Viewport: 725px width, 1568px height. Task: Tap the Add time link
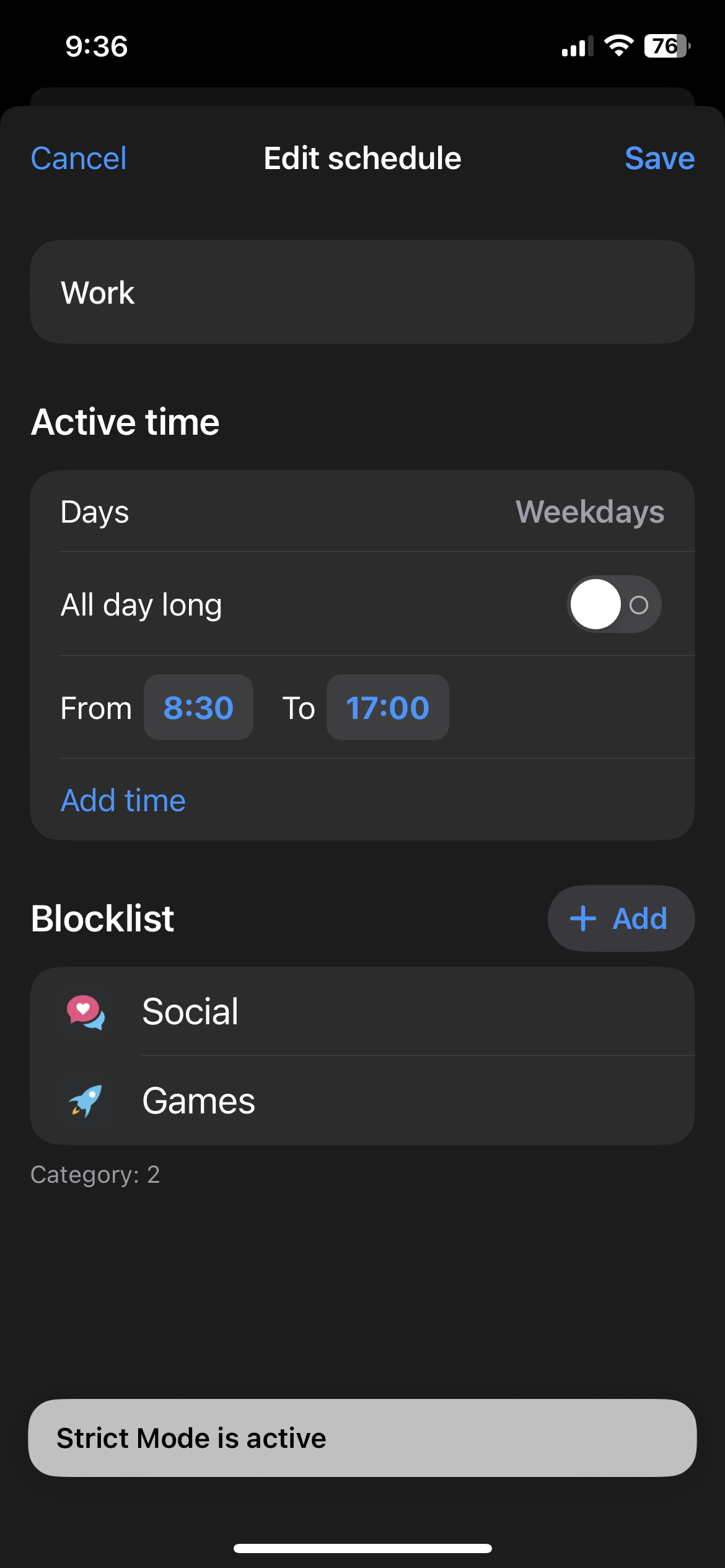(123, 800)
